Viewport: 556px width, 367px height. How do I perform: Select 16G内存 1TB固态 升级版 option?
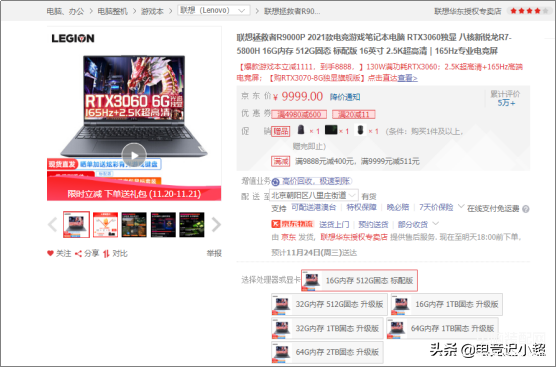tap(447, 304)
